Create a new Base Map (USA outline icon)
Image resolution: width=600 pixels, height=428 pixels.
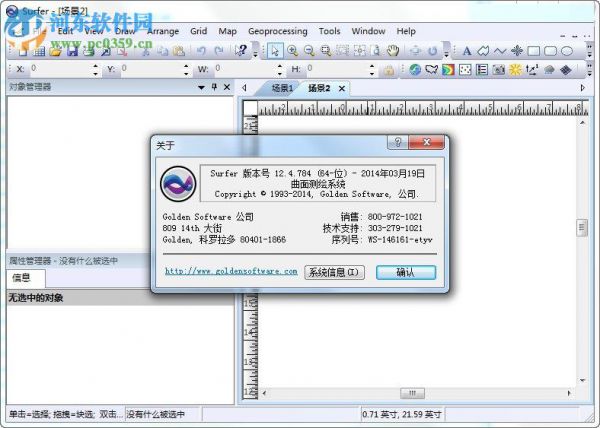(432, 70)
